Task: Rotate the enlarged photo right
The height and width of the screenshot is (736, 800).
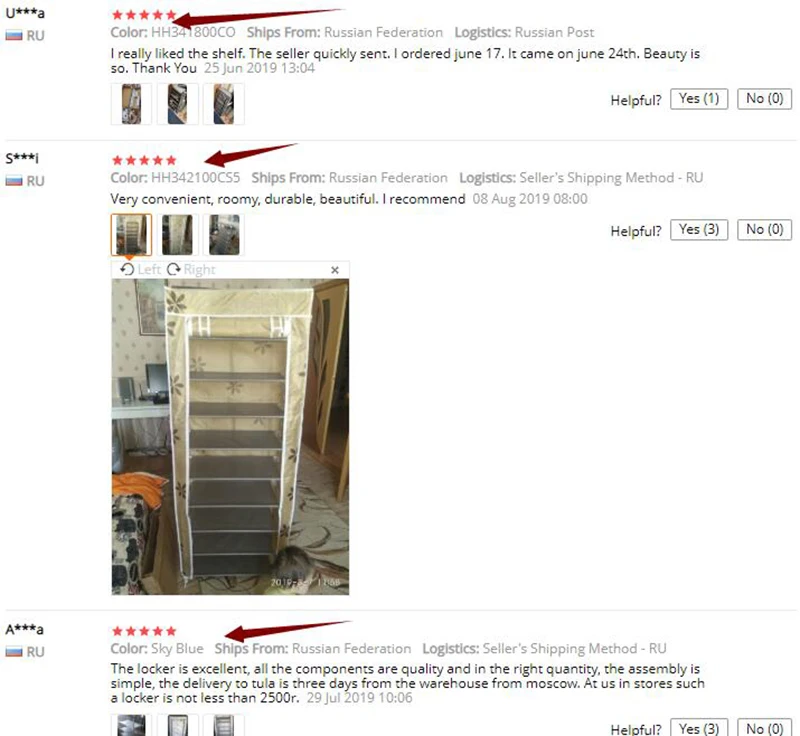Action: click(x=191, y=269)
